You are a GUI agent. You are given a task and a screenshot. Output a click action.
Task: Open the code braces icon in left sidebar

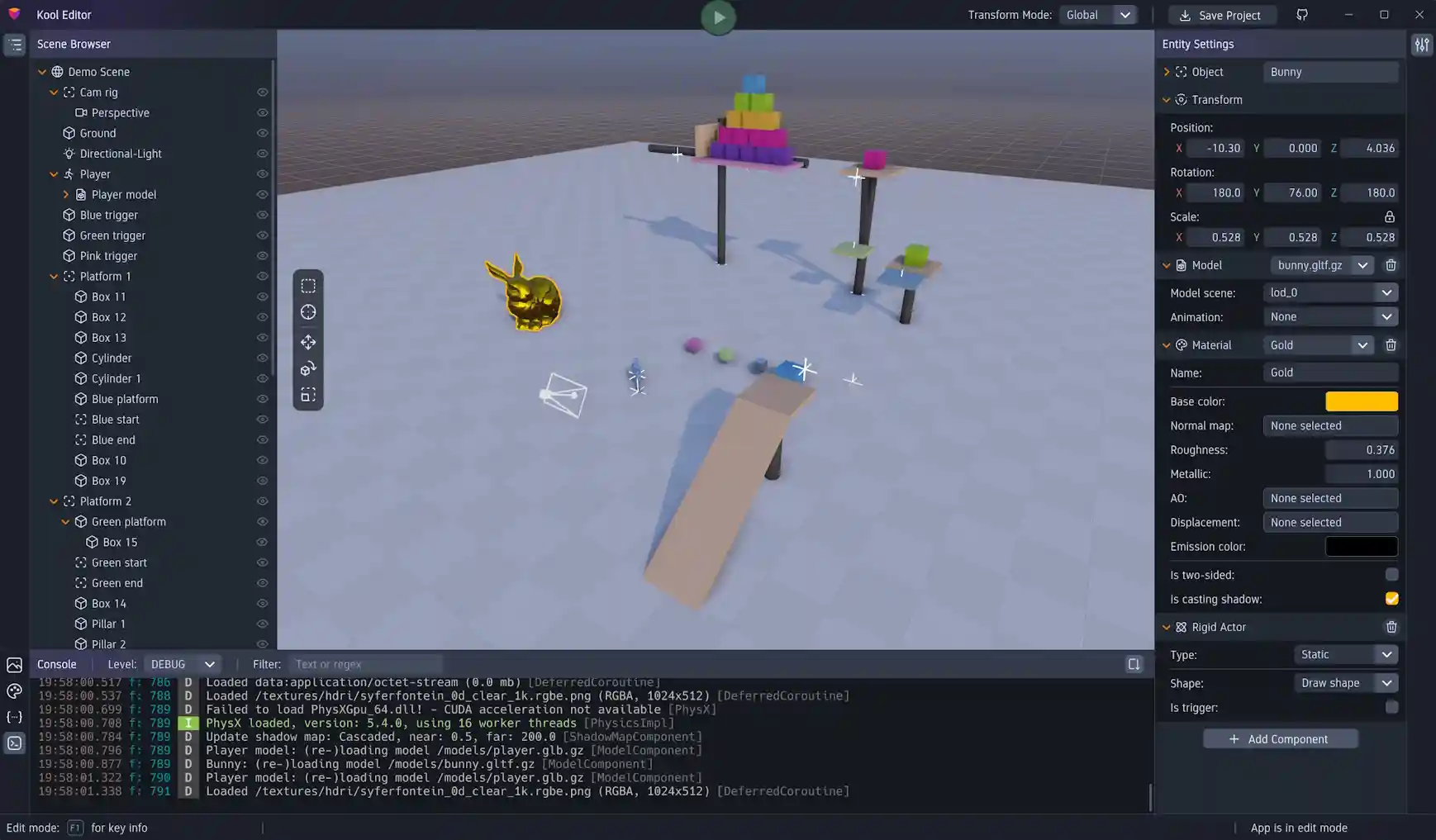click(x=15, y=717)
